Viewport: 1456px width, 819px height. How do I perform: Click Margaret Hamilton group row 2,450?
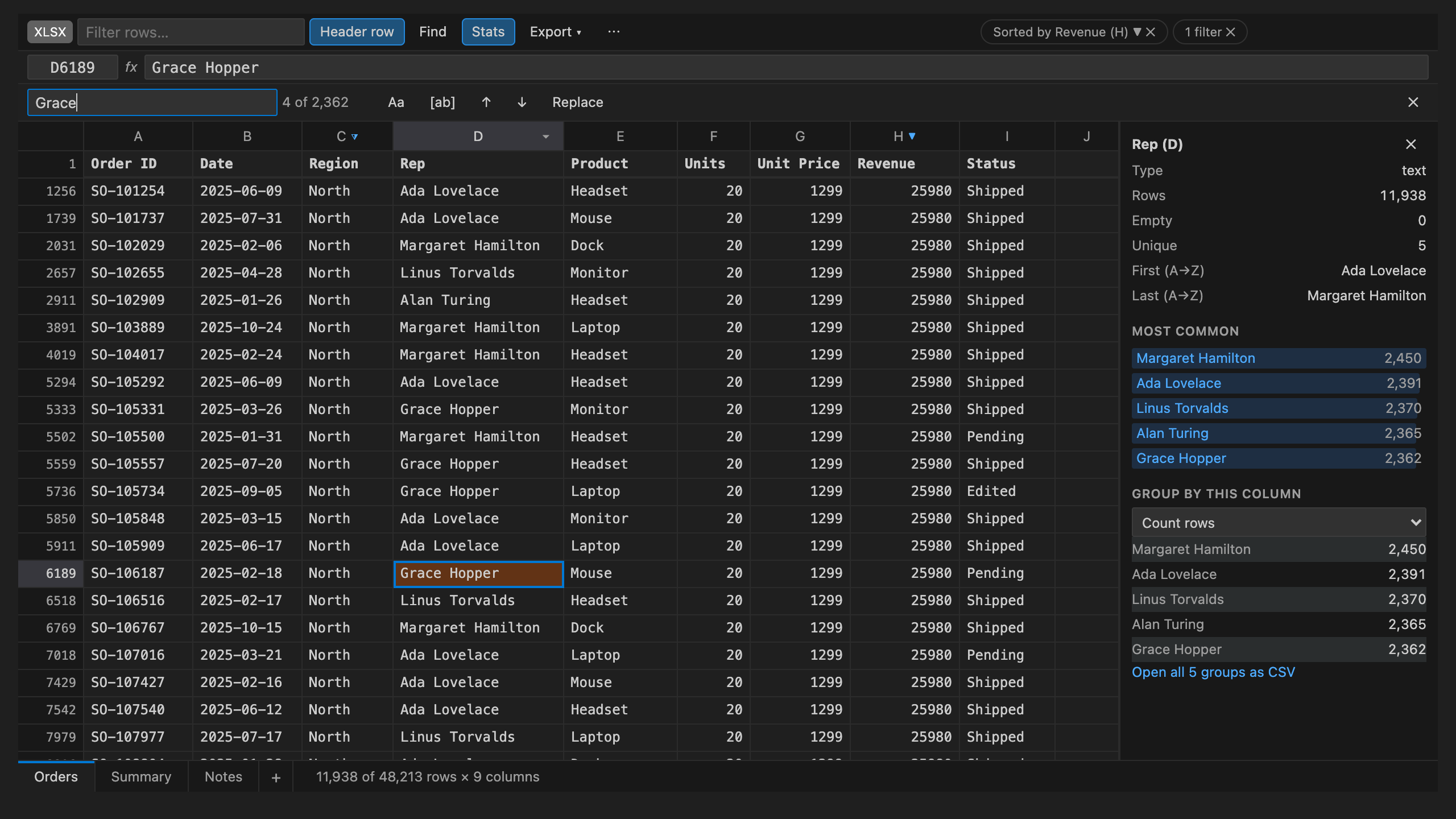coord(1279,549)
